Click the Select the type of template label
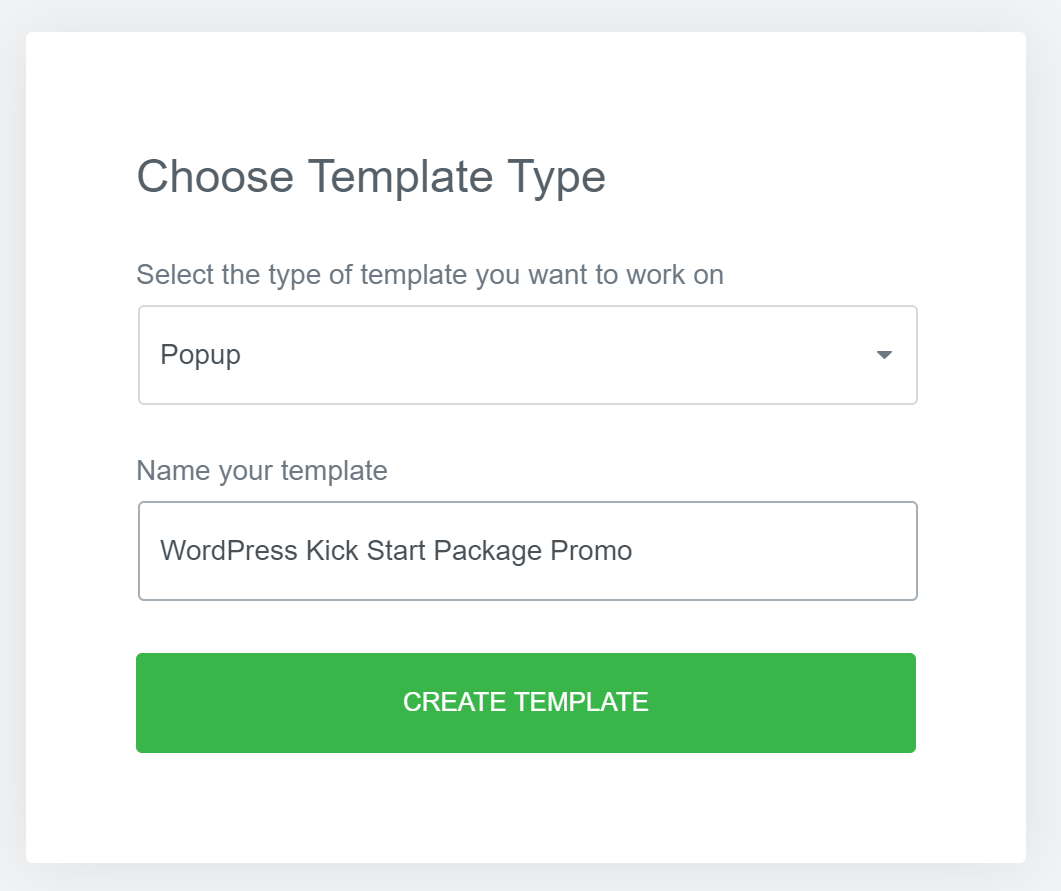 [430, 275]
